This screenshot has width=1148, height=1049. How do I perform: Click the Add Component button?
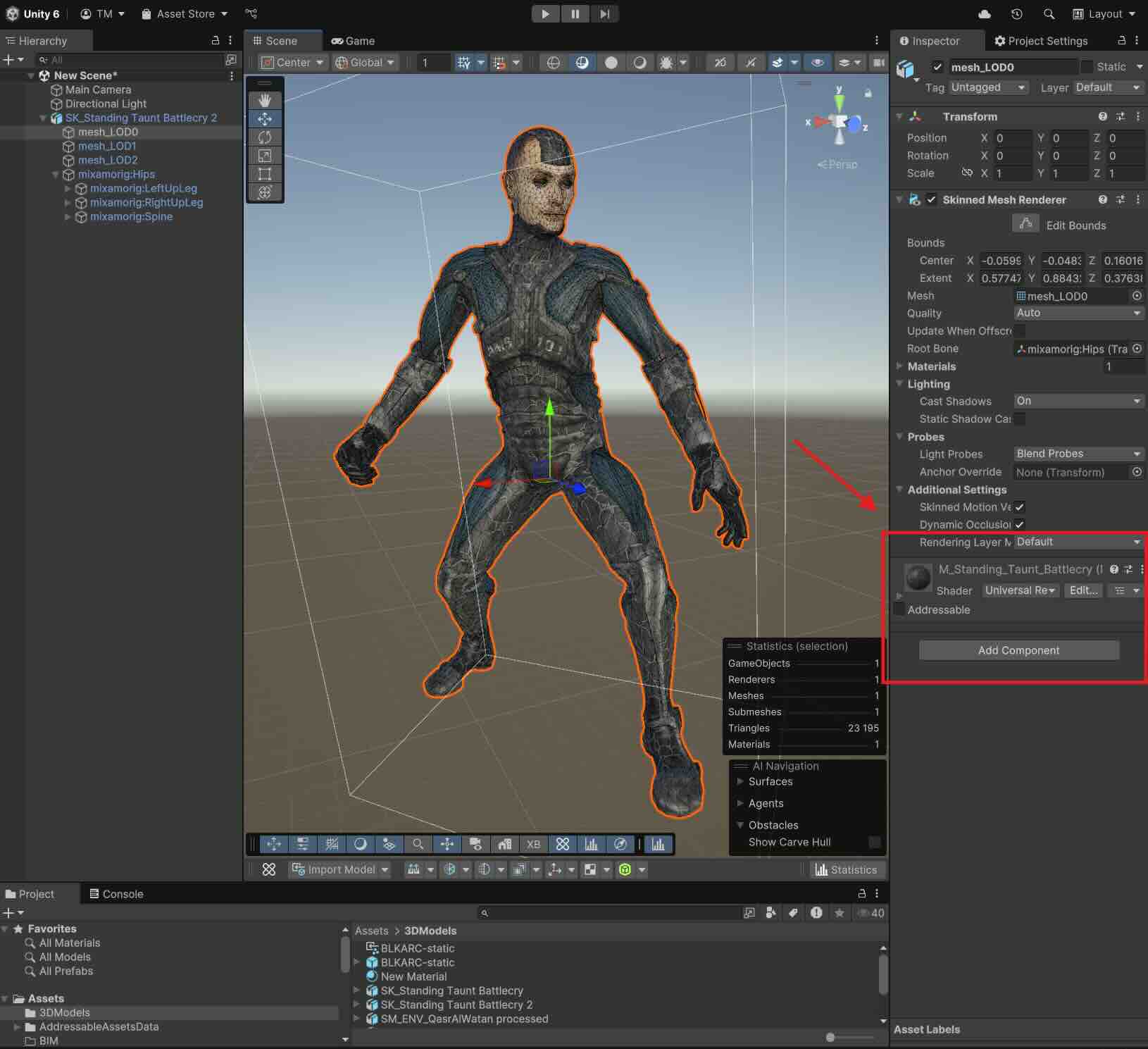[x=1018, y=650]
